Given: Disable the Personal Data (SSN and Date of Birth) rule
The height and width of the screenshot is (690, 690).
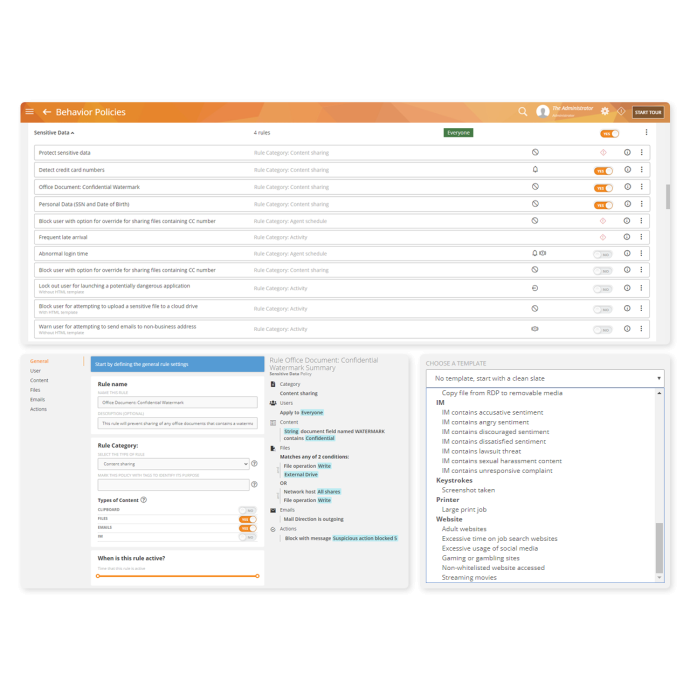Looking at the screenshot, I should (602, 204).
